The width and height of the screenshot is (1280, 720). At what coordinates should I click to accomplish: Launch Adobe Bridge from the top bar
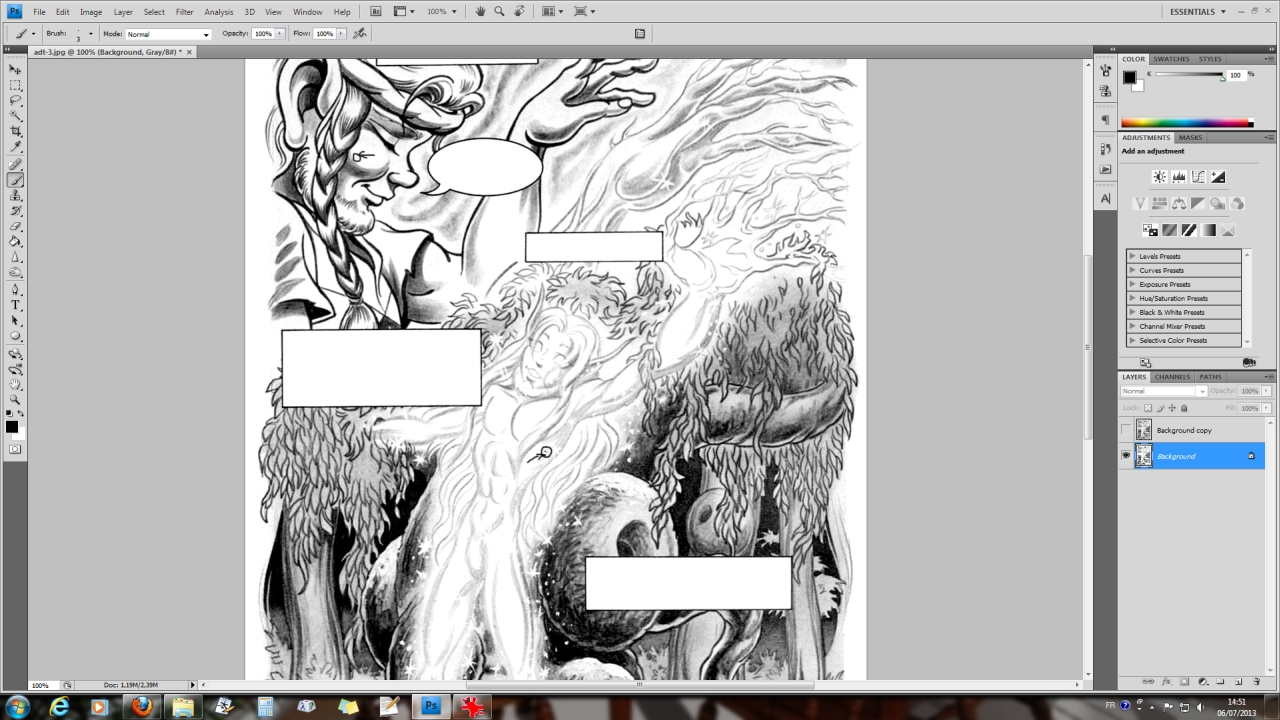[376, 12]
